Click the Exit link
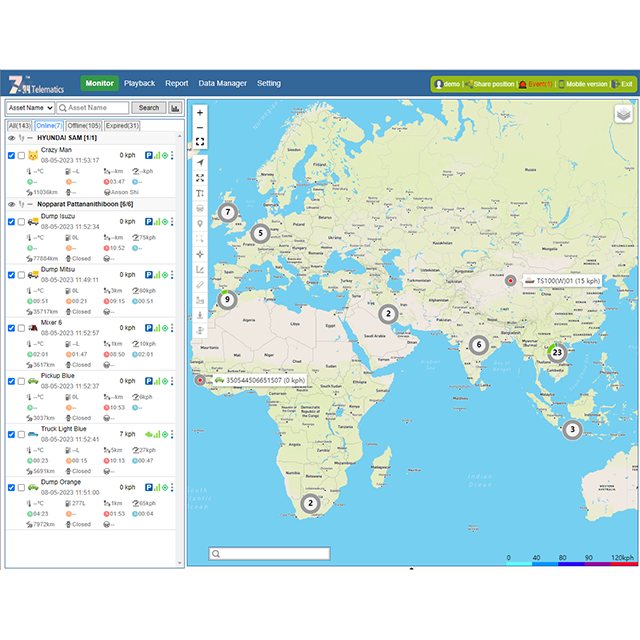Viewport: 640px width, 640px height. click(622, 84)
